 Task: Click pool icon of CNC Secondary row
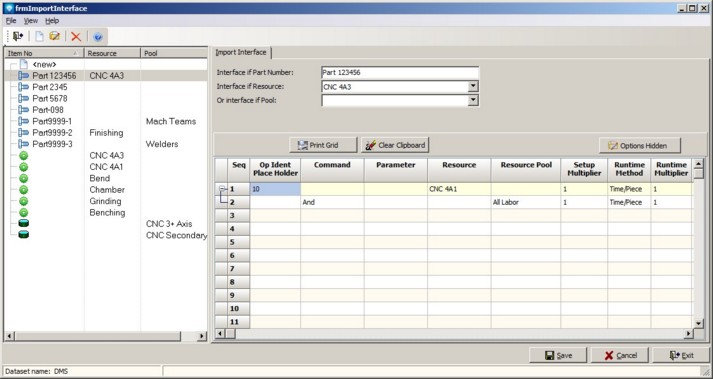point(24,235)
